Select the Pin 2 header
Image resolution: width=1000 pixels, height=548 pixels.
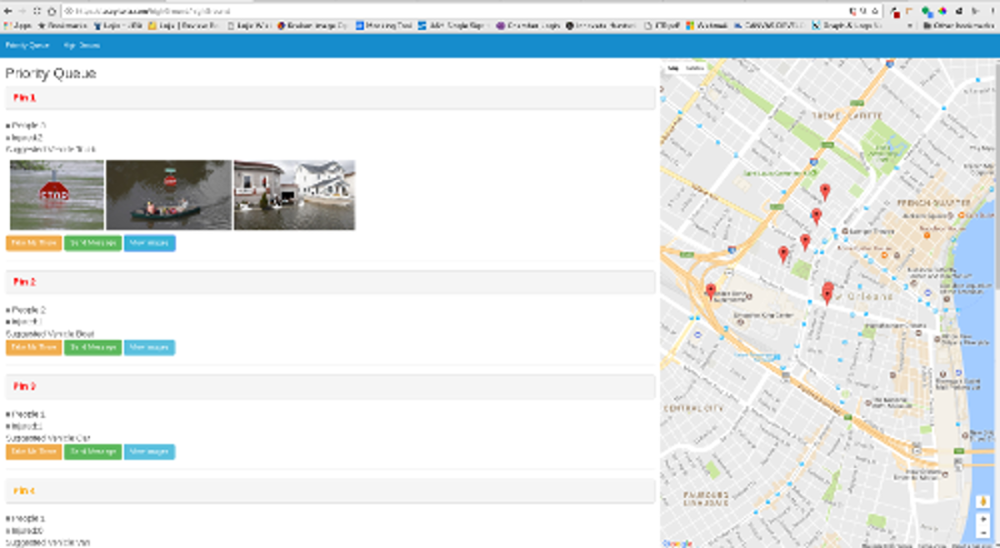330,282
